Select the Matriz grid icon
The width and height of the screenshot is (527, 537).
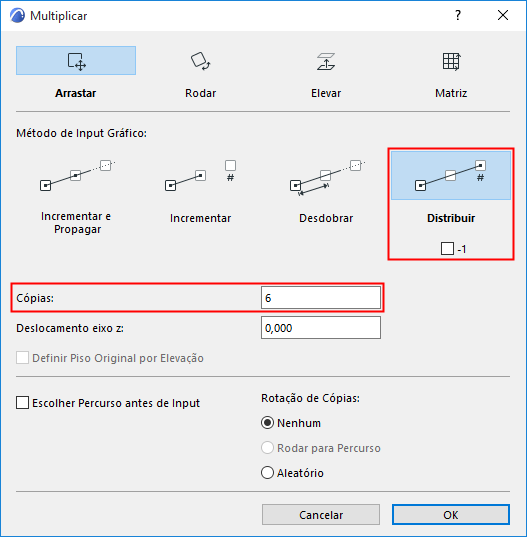click(451, 61)
